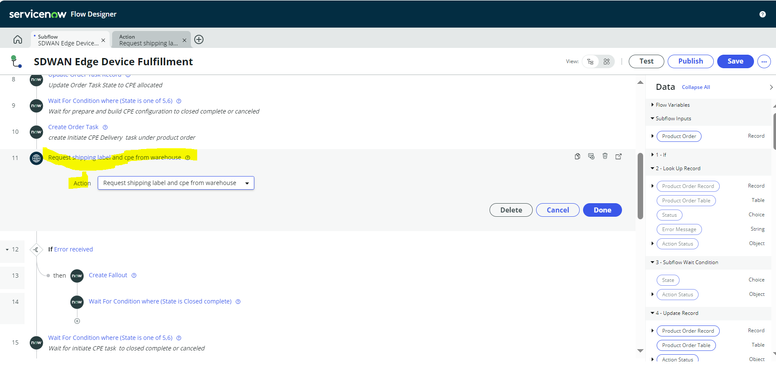Cancel editing step 11
776x370 pixels.
click(558, 210)
